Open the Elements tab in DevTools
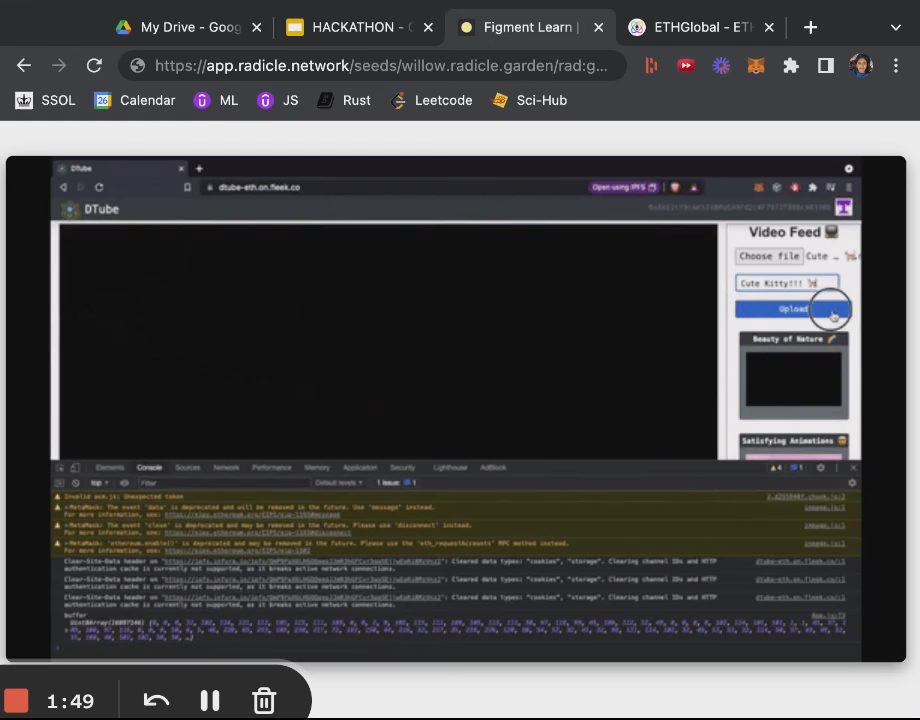This screenshot has width=920, height=720. (x=110, y=468)
